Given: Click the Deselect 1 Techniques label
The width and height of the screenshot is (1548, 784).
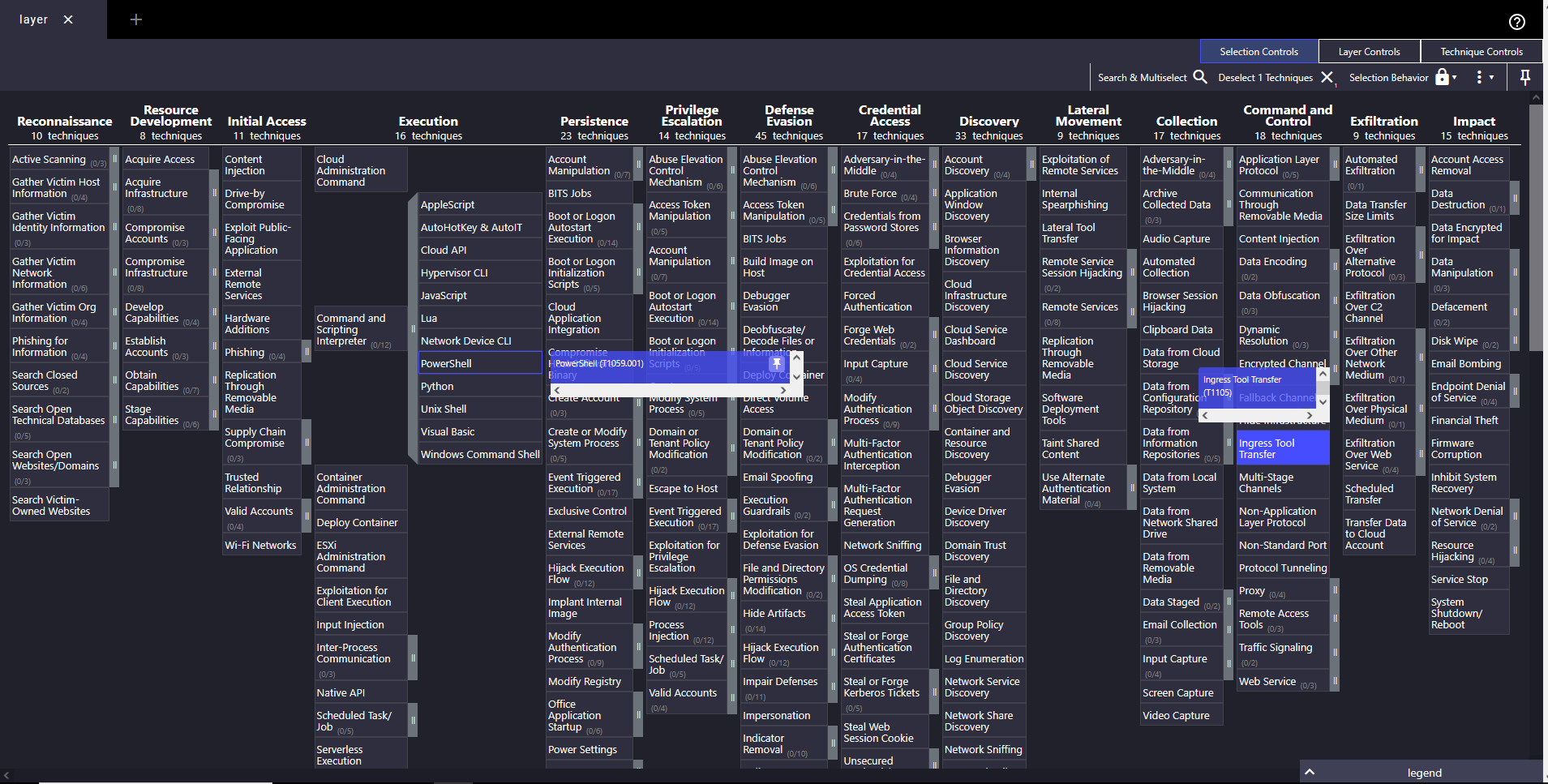Looking at the screenshot, I should [1265, 78].
